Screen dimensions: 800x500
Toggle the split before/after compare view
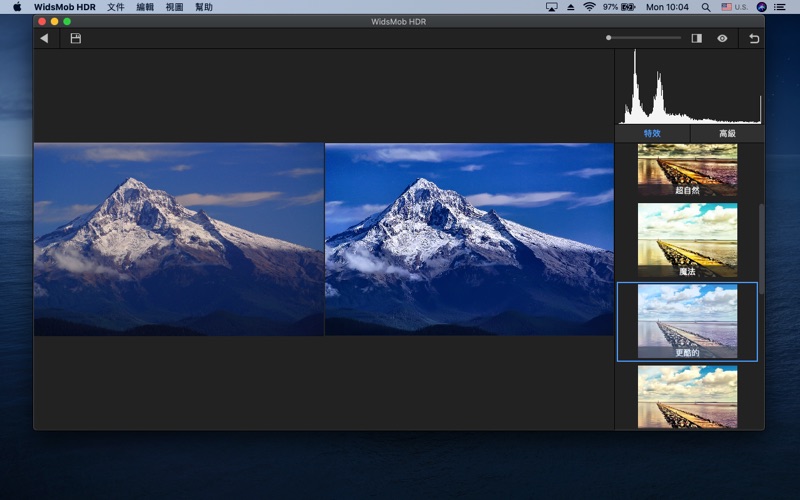[x=697, y=39]
